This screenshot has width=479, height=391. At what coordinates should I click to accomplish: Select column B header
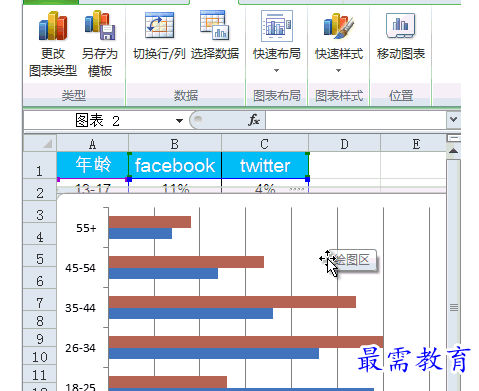175,144
